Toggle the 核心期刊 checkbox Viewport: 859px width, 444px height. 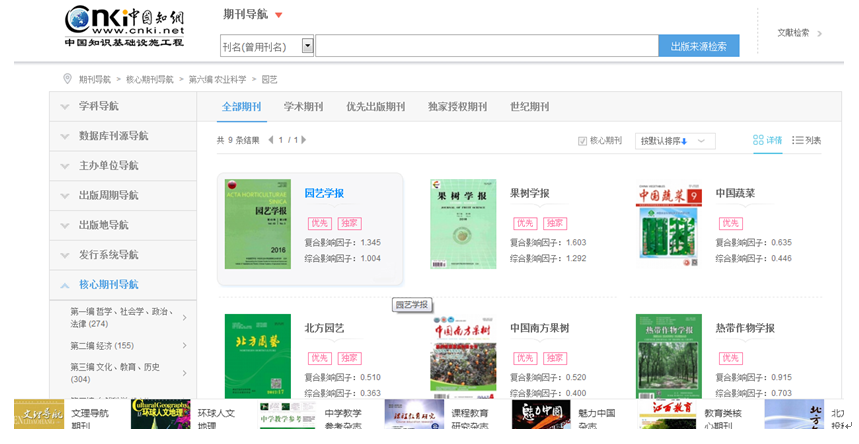pyautogui.click(x=583, y=141)
